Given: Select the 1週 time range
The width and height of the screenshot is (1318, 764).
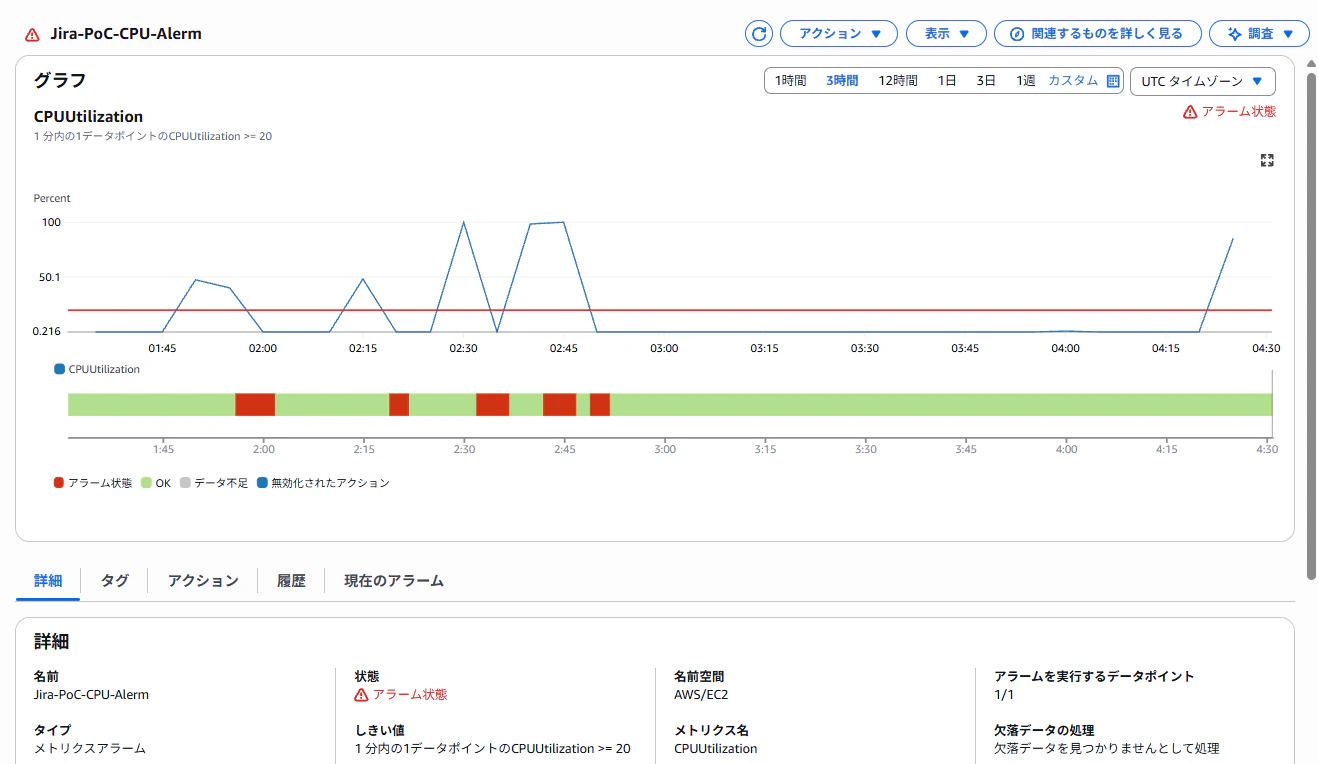Looking at the screenshot, I should [x=1026, y=81].
